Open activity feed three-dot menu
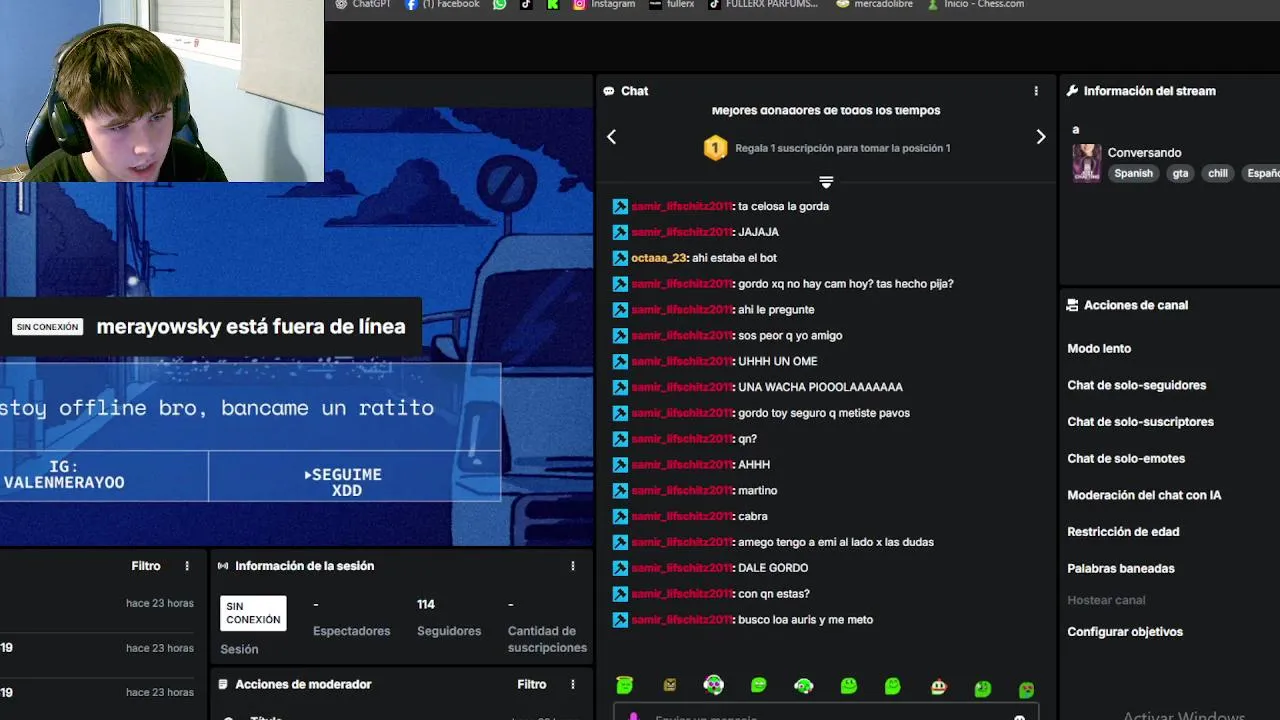1280x720 pixels. tap(187, 566)
